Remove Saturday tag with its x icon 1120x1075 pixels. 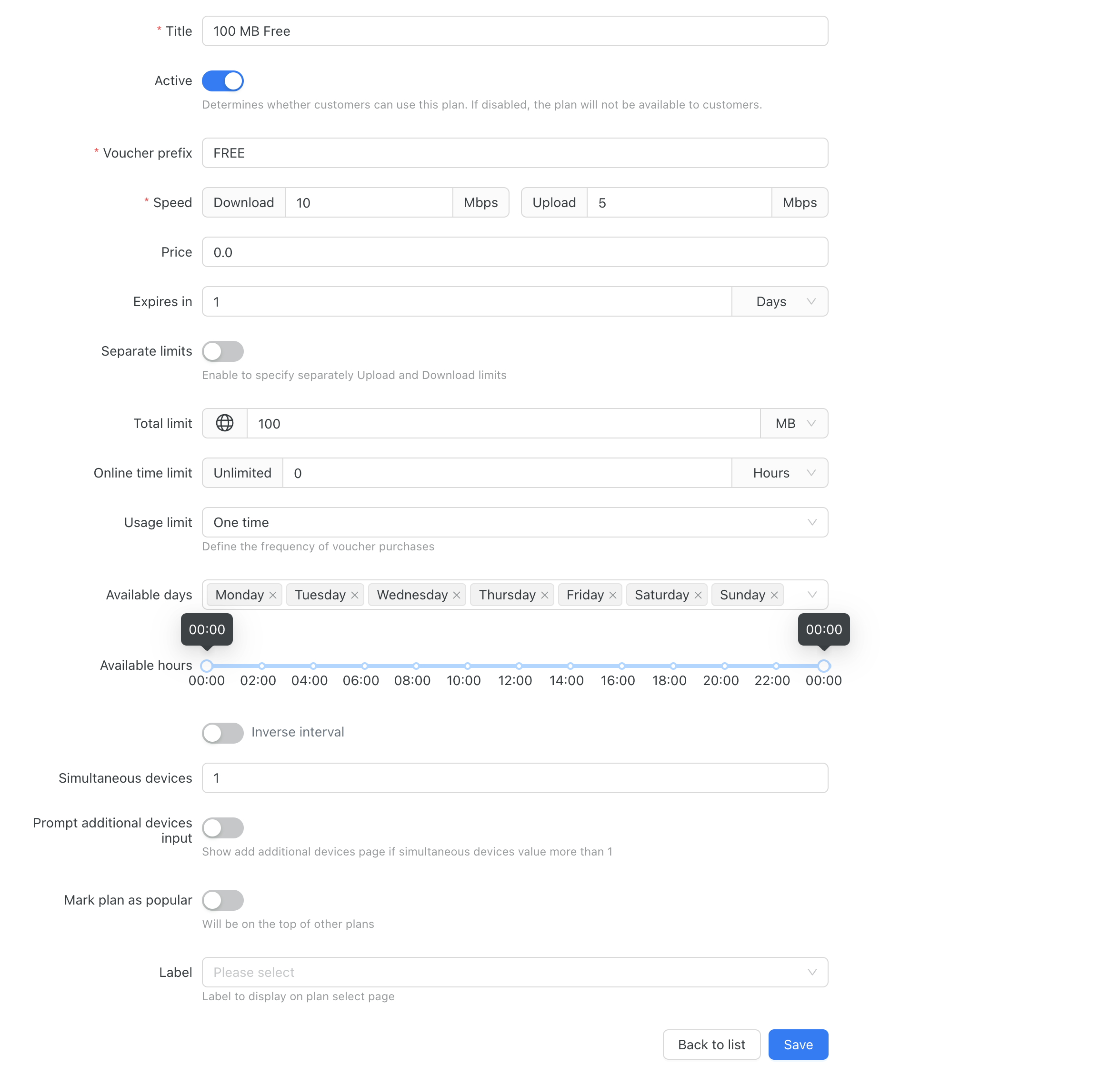coord(698,595)
